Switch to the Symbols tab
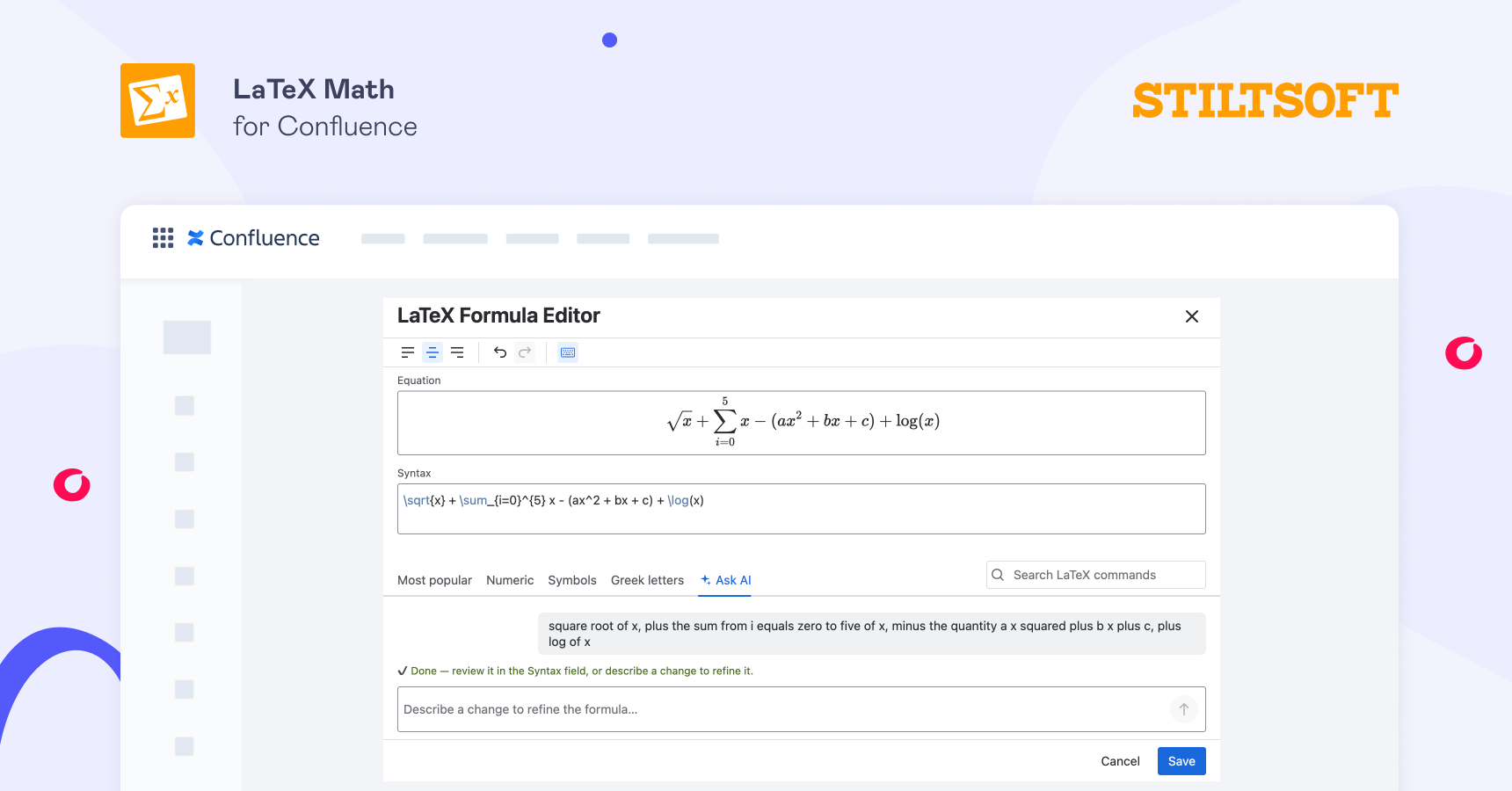Viewport: 1512px width, 791px height. tap(572, 580)
